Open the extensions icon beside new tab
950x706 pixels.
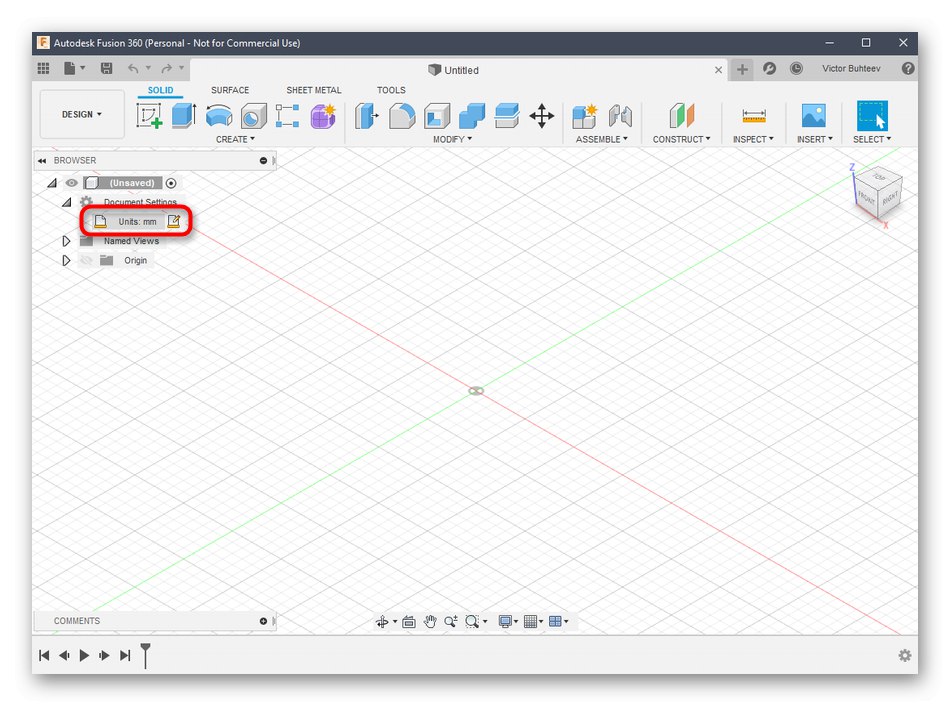click(x=769, y=68)
